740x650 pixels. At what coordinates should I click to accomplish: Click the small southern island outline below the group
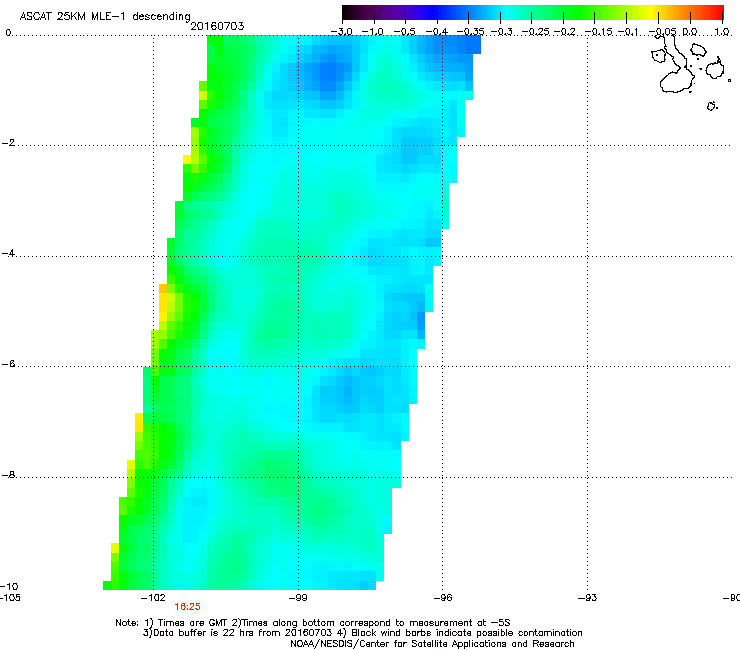click(x=712, y=106)
